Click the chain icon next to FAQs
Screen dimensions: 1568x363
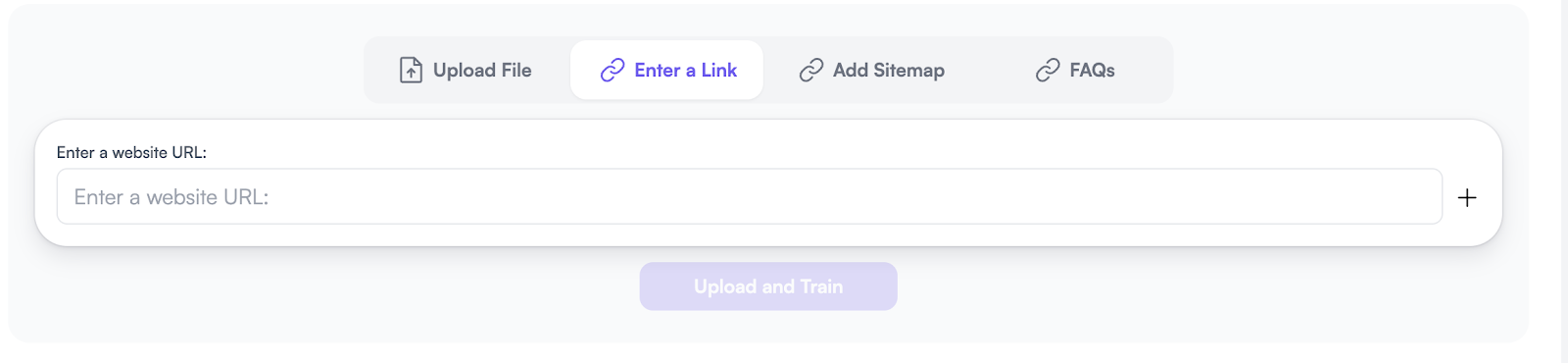pyautogui.click(x=1048, y=70)
